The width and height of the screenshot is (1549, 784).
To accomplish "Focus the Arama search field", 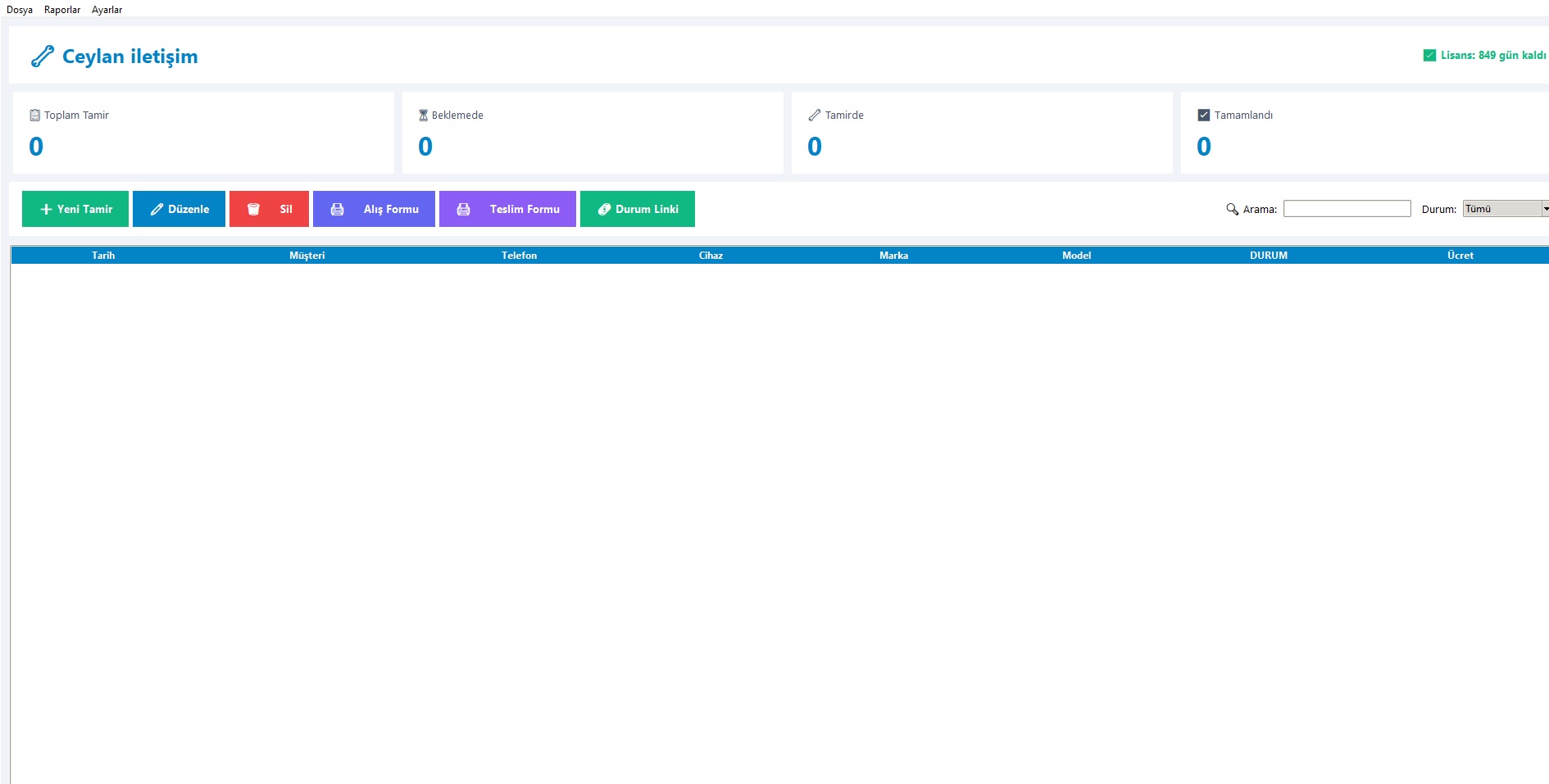I will [1347, 209].
